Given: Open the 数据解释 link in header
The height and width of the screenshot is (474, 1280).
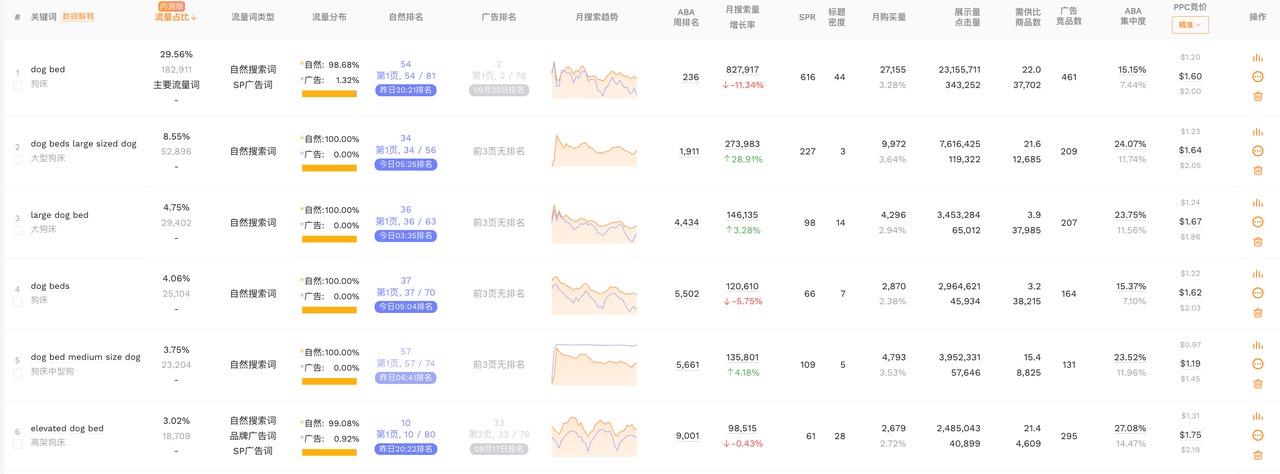Looking at the screenshot, I should click(x=78, y=17).
